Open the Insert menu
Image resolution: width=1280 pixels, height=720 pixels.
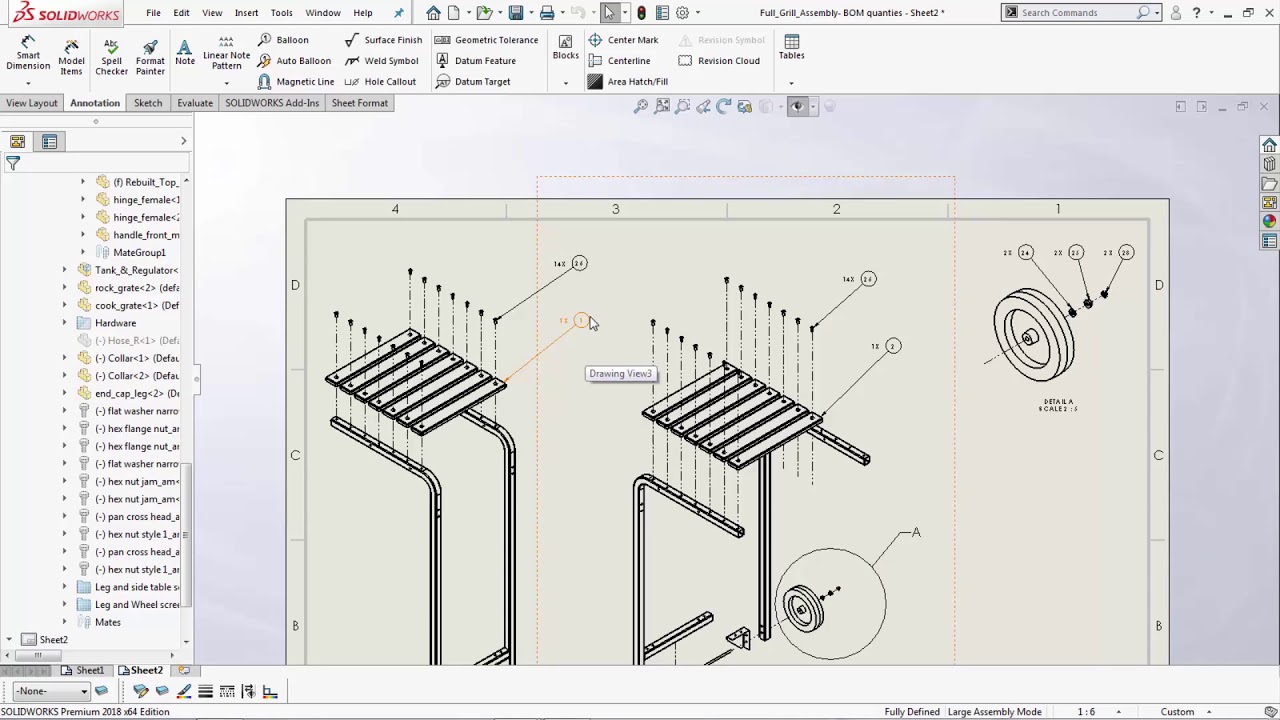point(246,13)
